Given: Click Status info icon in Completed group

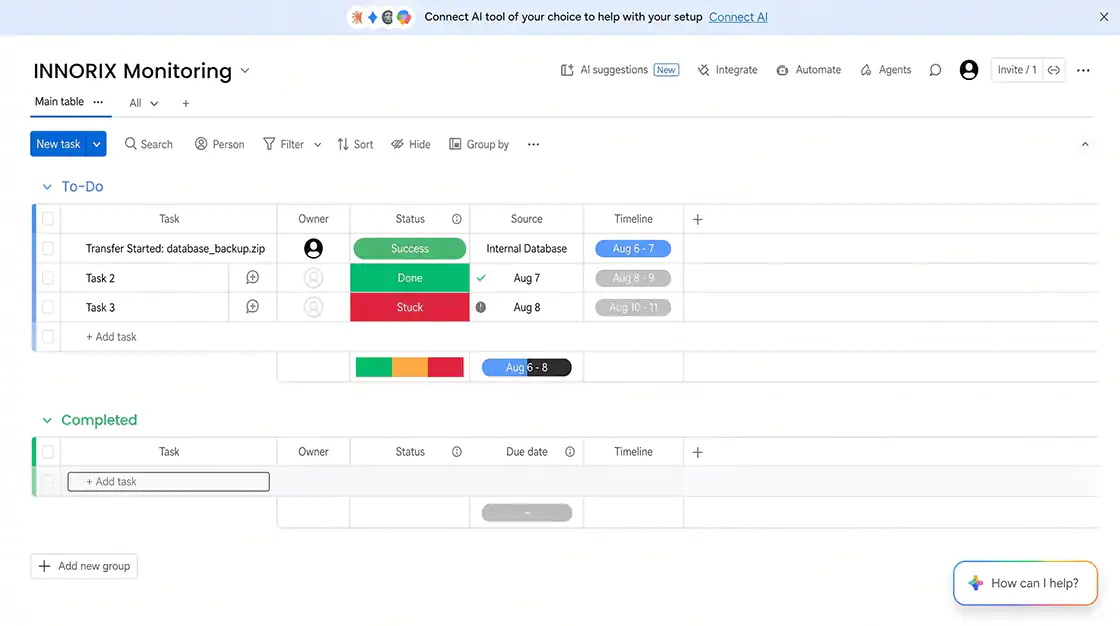Looking at the screenshot, I should tap(456, 452).
